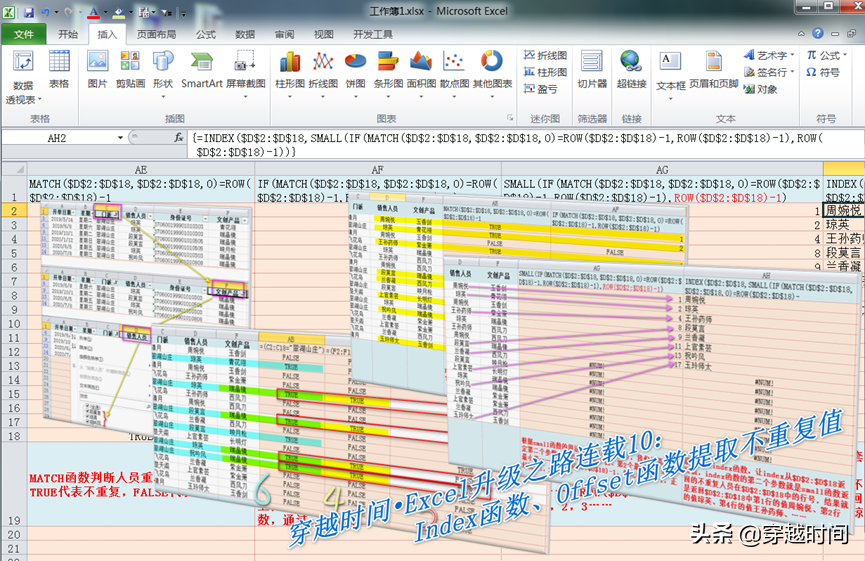Select column header AE
Viewport: 865px width, 561px height.
(141, 169)
